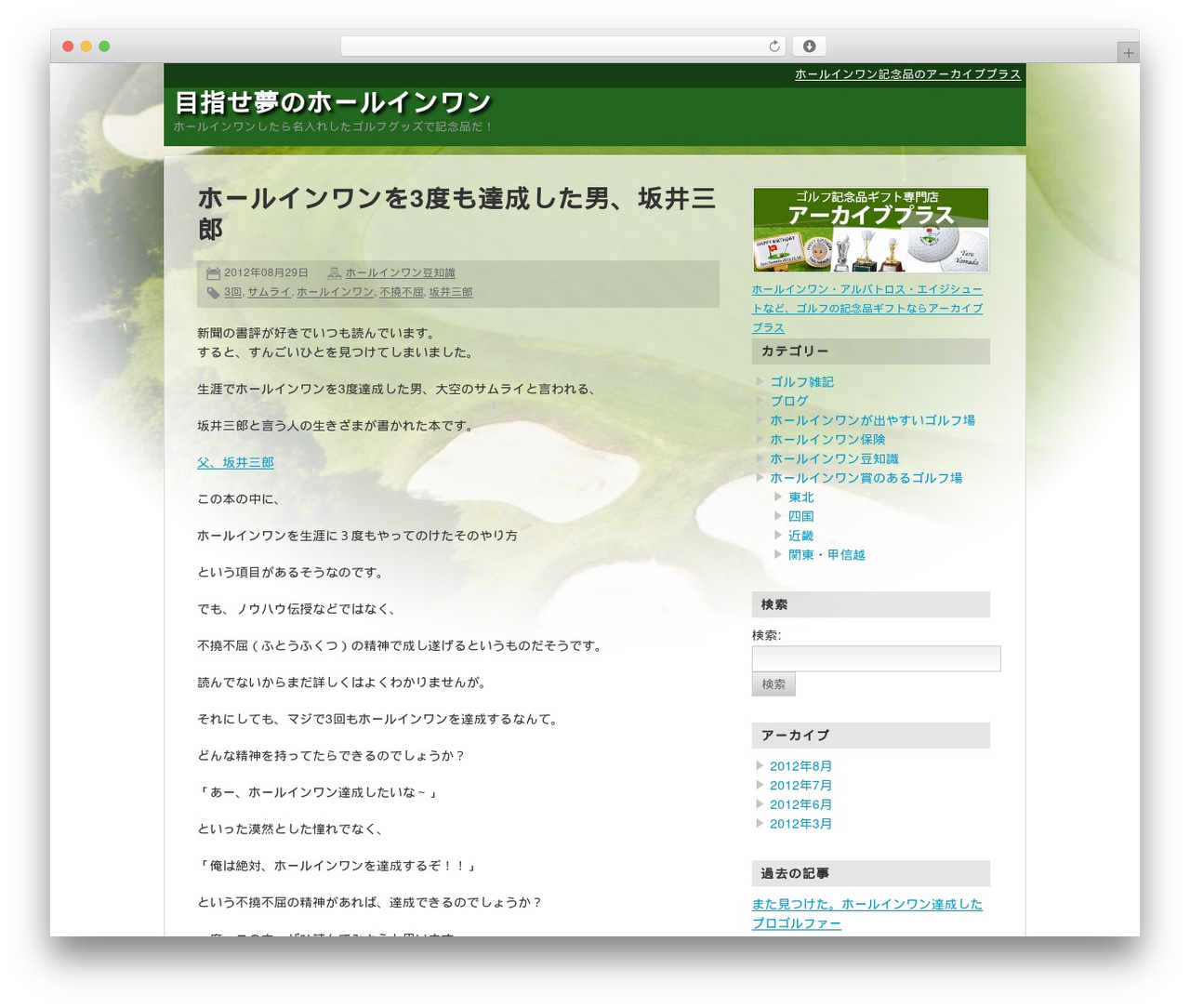Click the 検索 search button

tap(773, 684)
